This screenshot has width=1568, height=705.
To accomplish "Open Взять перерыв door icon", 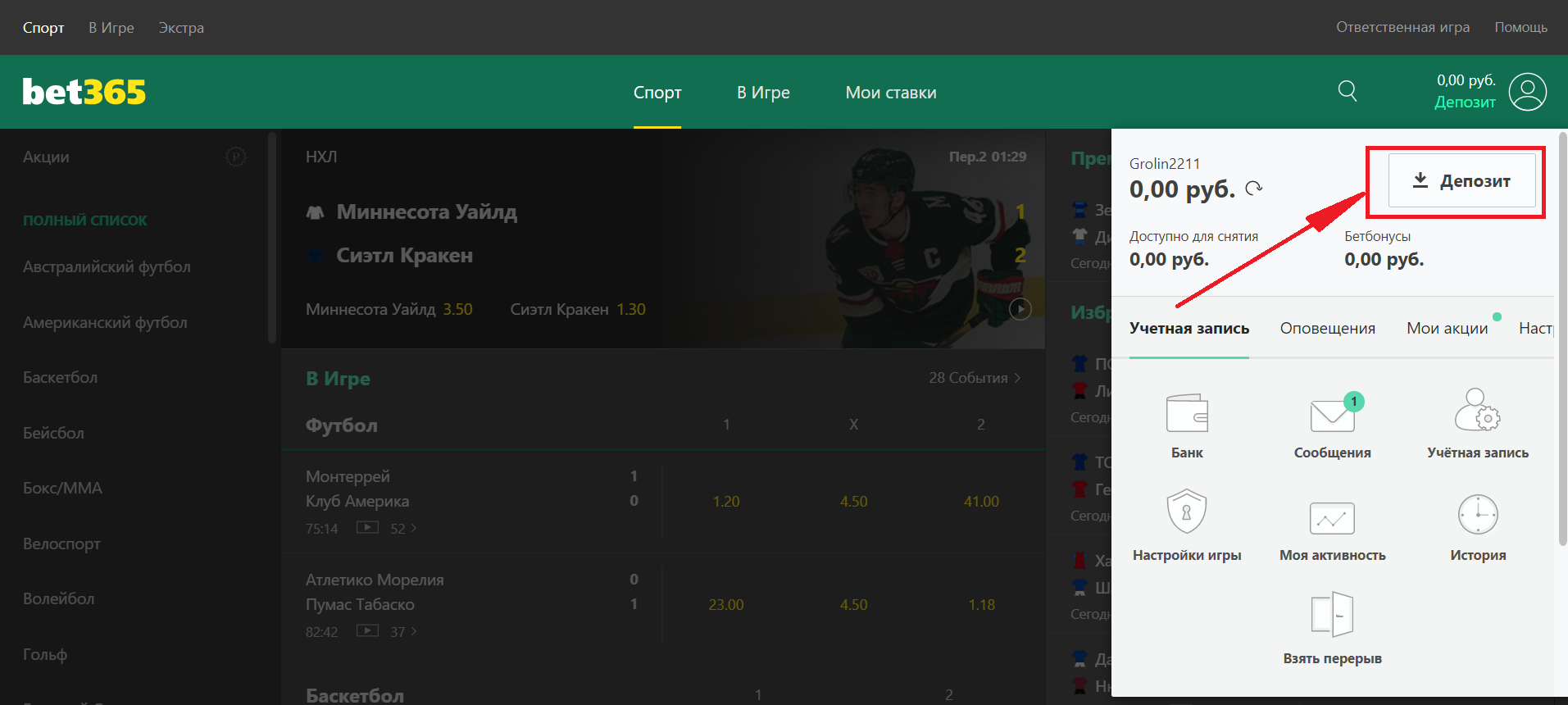I will [1332, 614].
